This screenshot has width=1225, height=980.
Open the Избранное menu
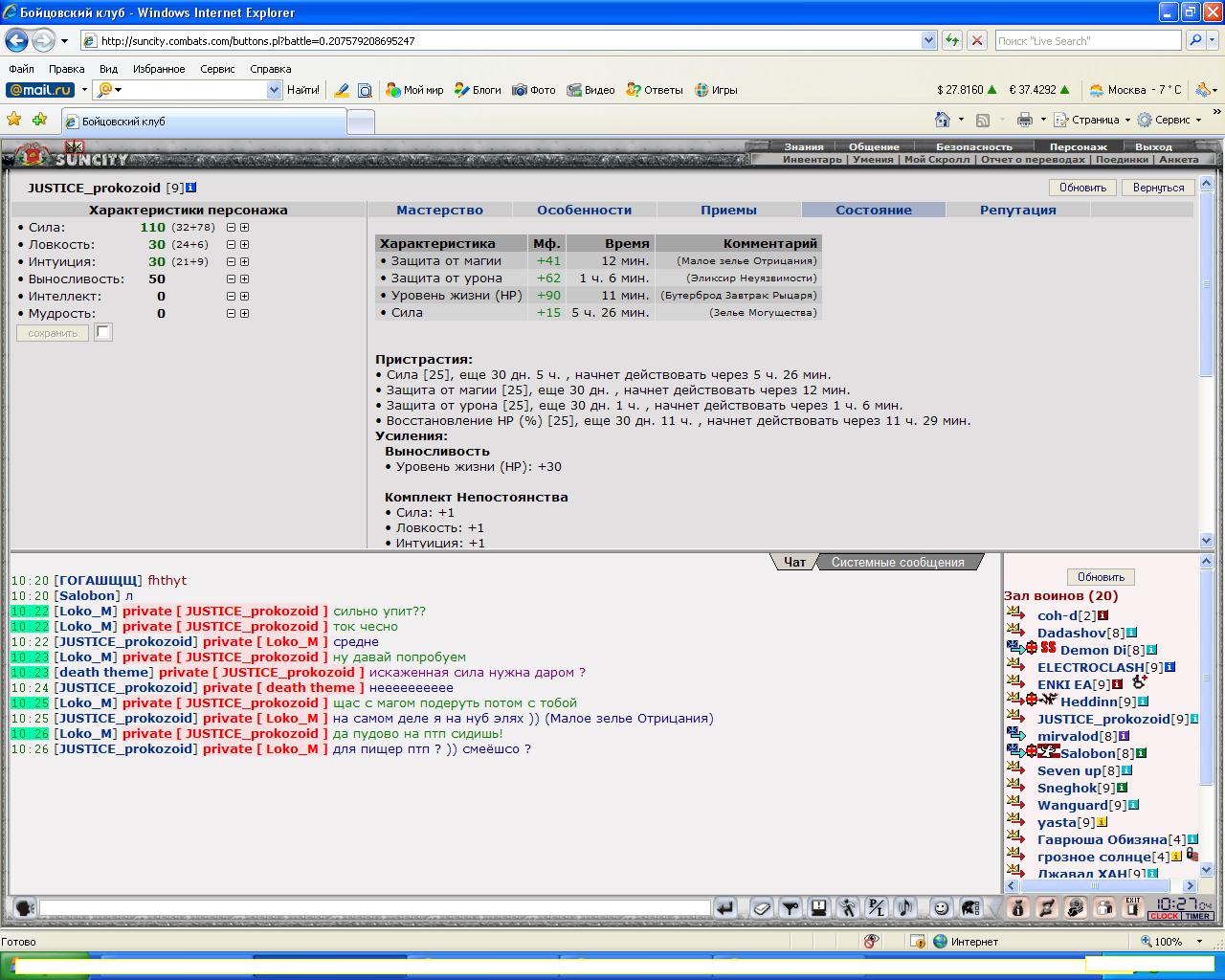[x=159, y=69]
